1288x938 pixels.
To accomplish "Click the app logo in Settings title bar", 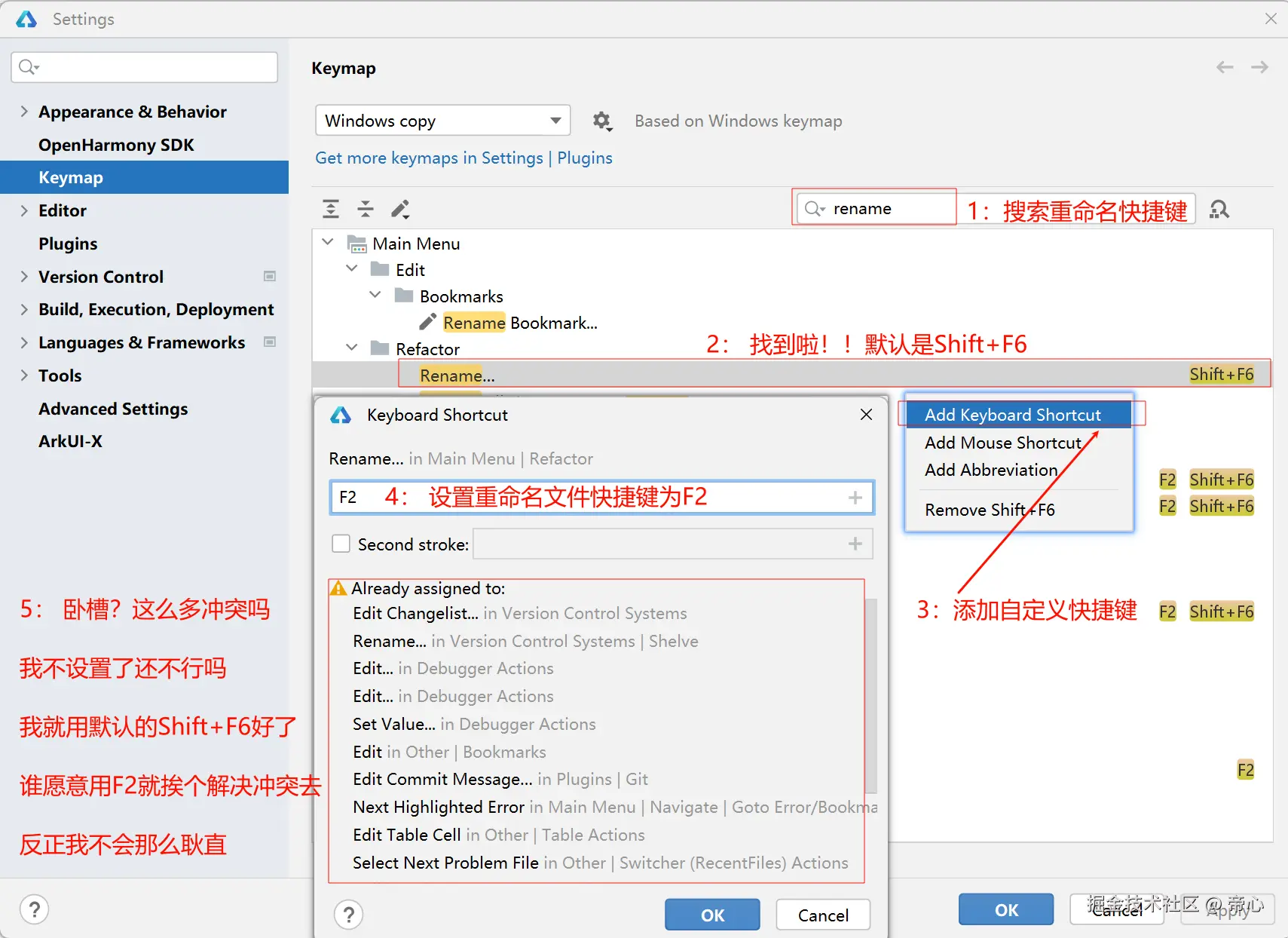I will 26,19.
